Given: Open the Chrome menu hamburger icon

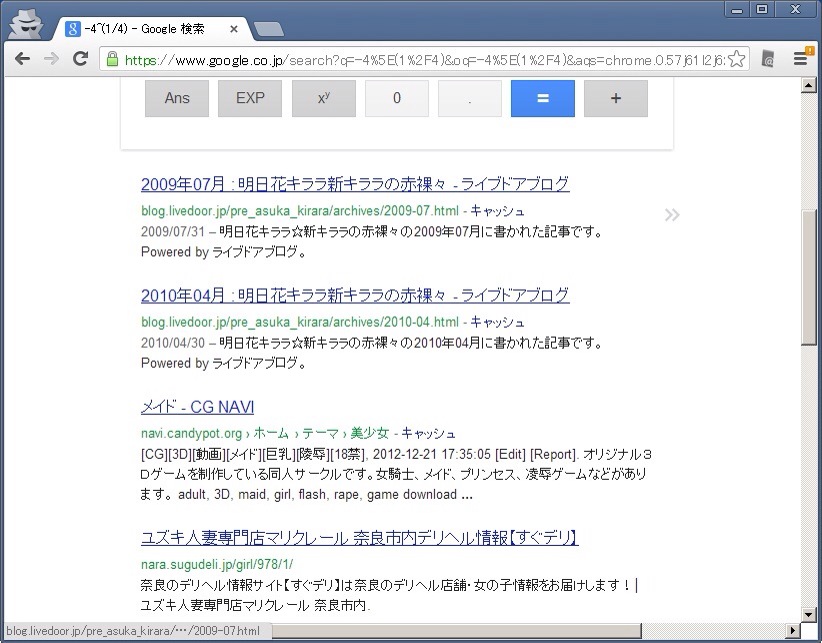Looking at the screenshot, I should click(x=801, y=59).
